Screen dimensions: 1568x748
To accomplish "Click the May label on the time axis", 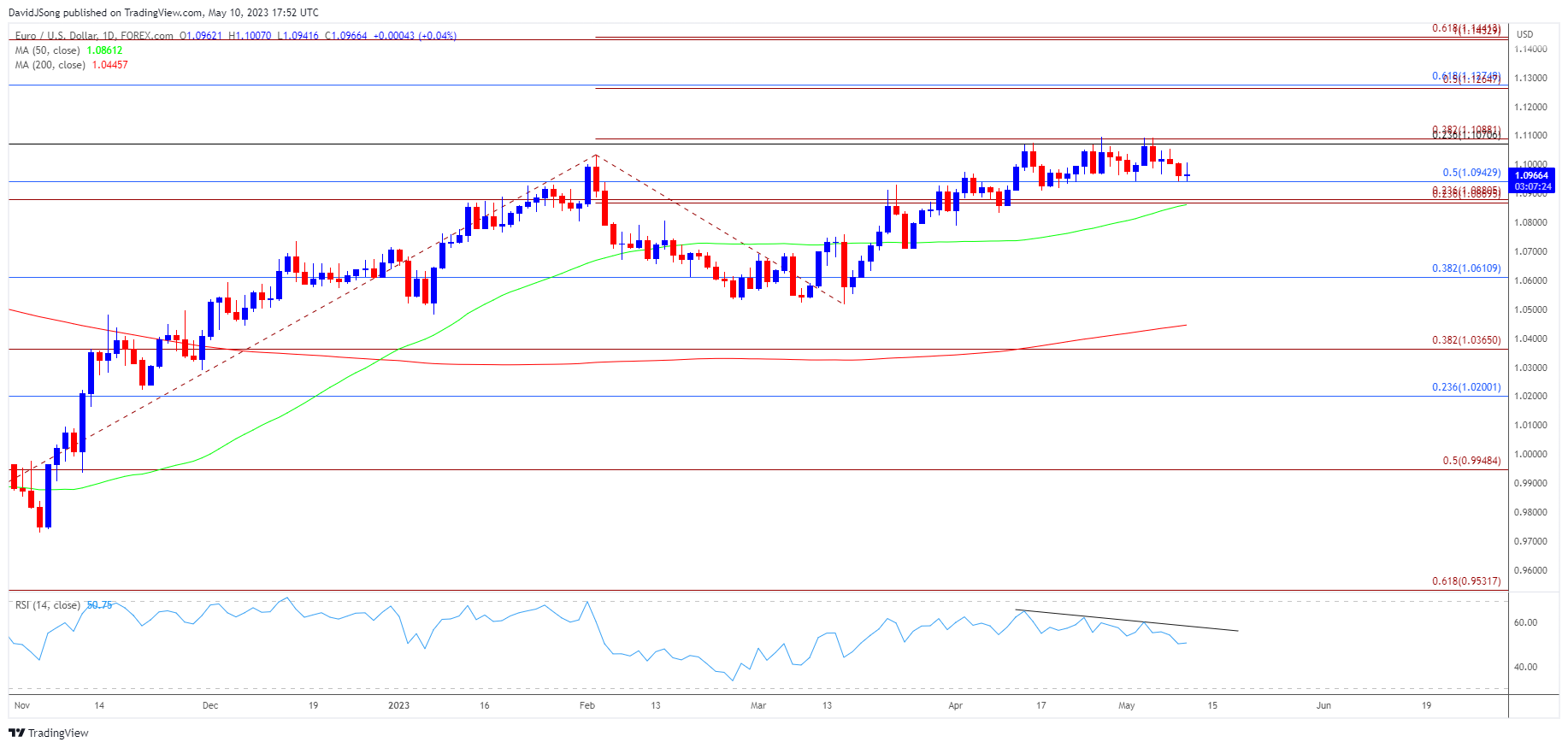I will tap(1126, 705).
